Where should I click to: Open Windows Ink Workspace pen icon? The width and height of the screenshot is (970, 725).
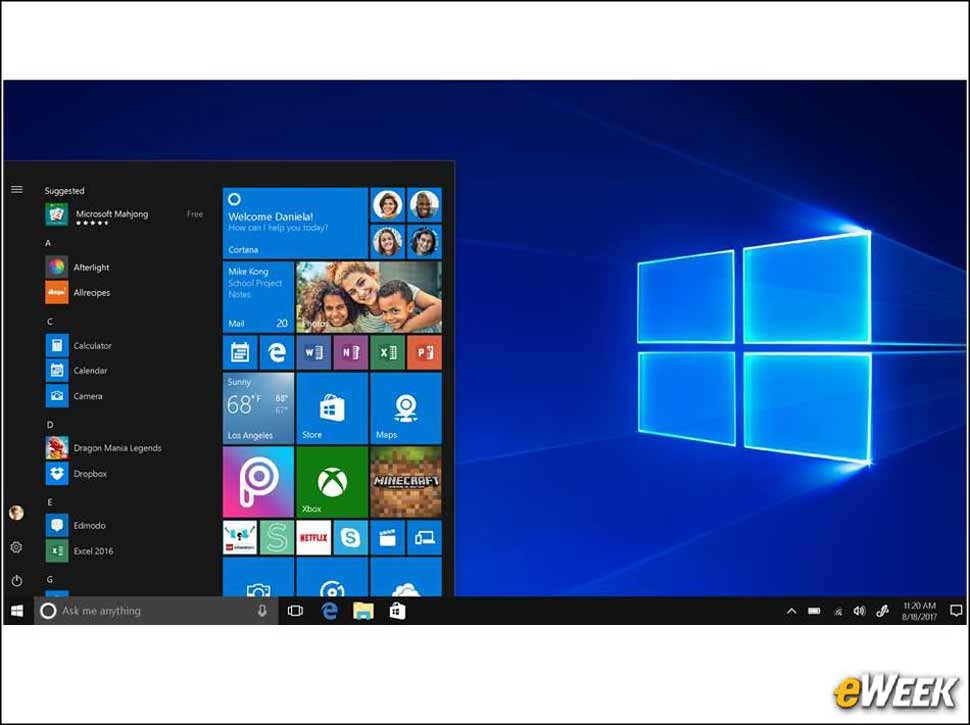[x=883, y=611]
